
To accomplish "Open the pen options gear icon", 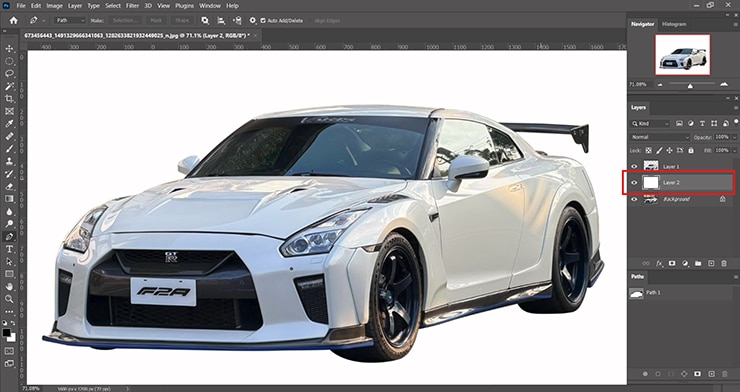I will pyautogui.click(x=253, y=20).
